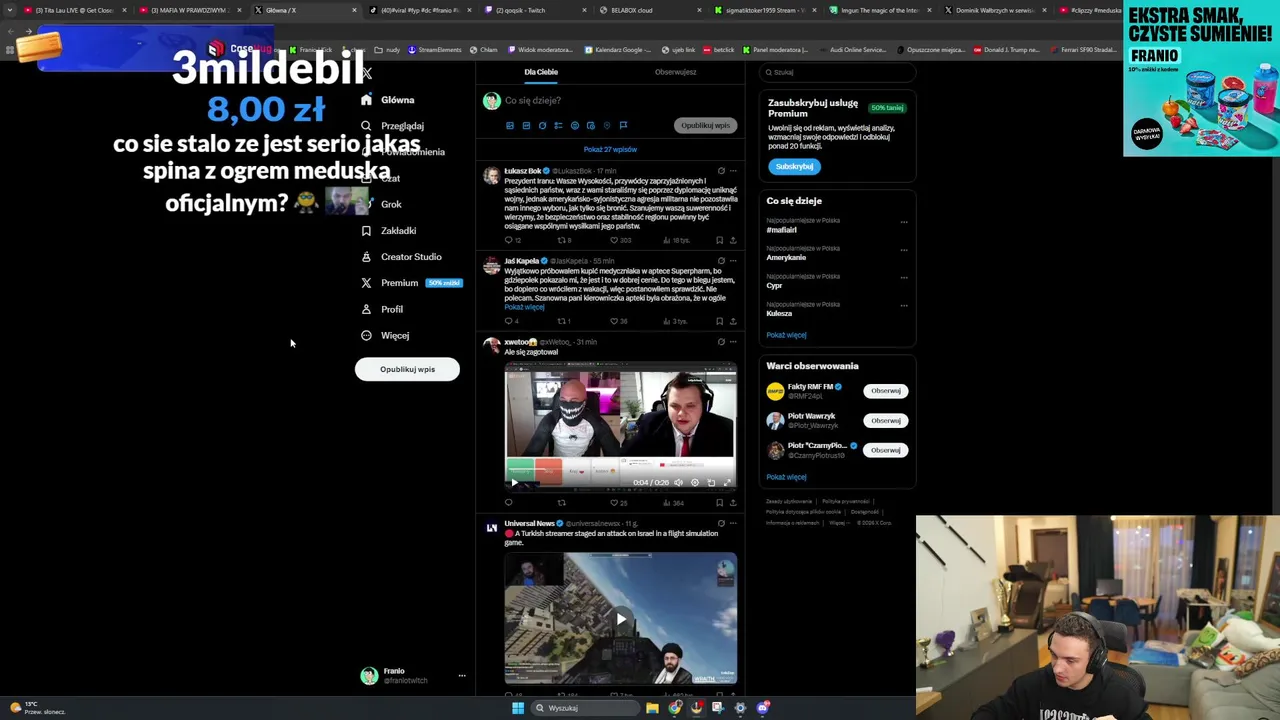Image resolution: width=1280 pixels, height=720 pixels.
Task: Play the Universal News flight video
Action: [621, 619]
